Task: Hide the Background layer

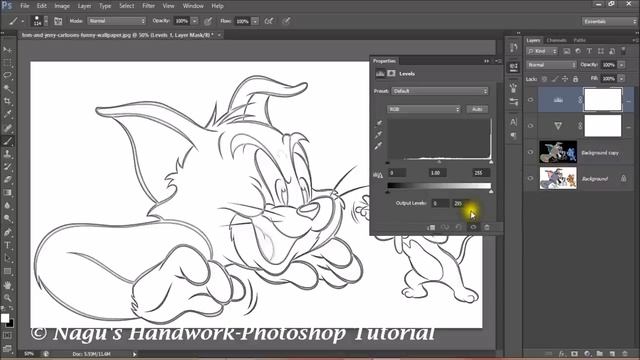Action: (x=531, y=178)
